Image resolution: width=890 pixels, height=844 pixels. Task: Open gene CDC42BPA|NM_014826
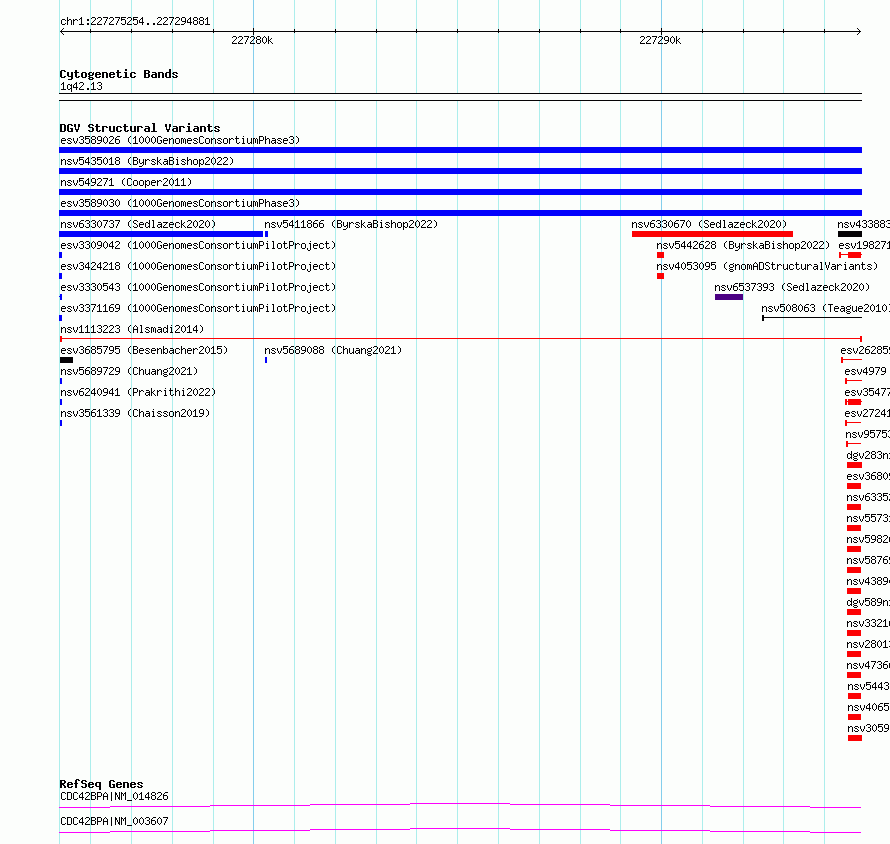(114, 796)
